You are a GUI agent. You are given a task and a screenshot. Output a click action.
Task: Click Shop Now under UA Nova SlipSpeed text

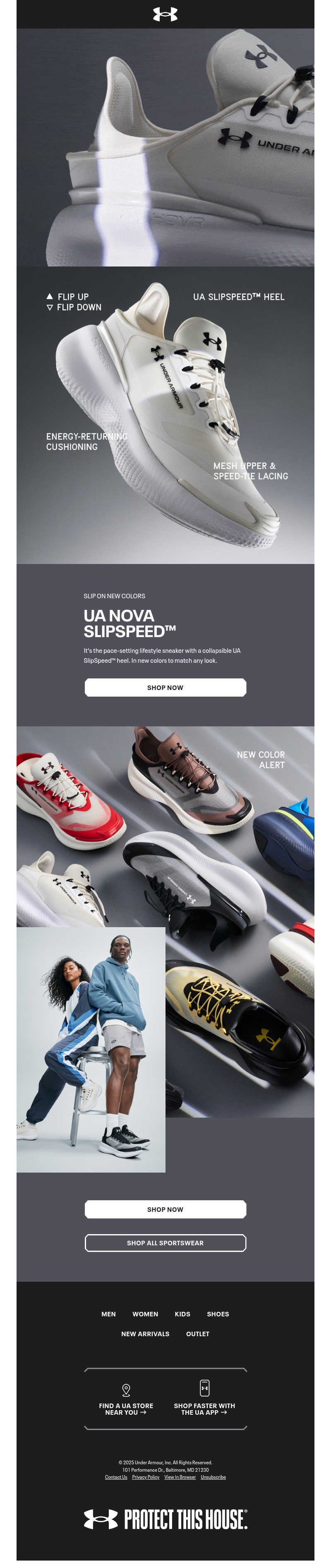pyautogui.click(x=165, y=687)
